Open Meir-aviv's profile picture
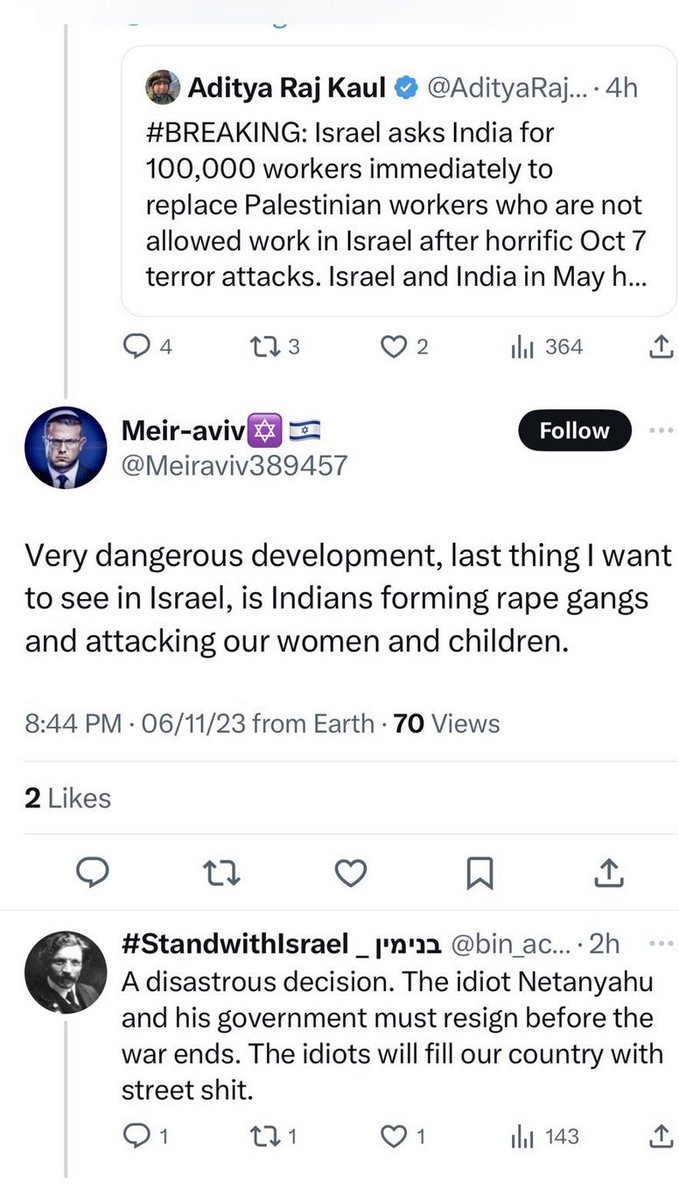Screen dimensions: 679x1200 [64, 447]
